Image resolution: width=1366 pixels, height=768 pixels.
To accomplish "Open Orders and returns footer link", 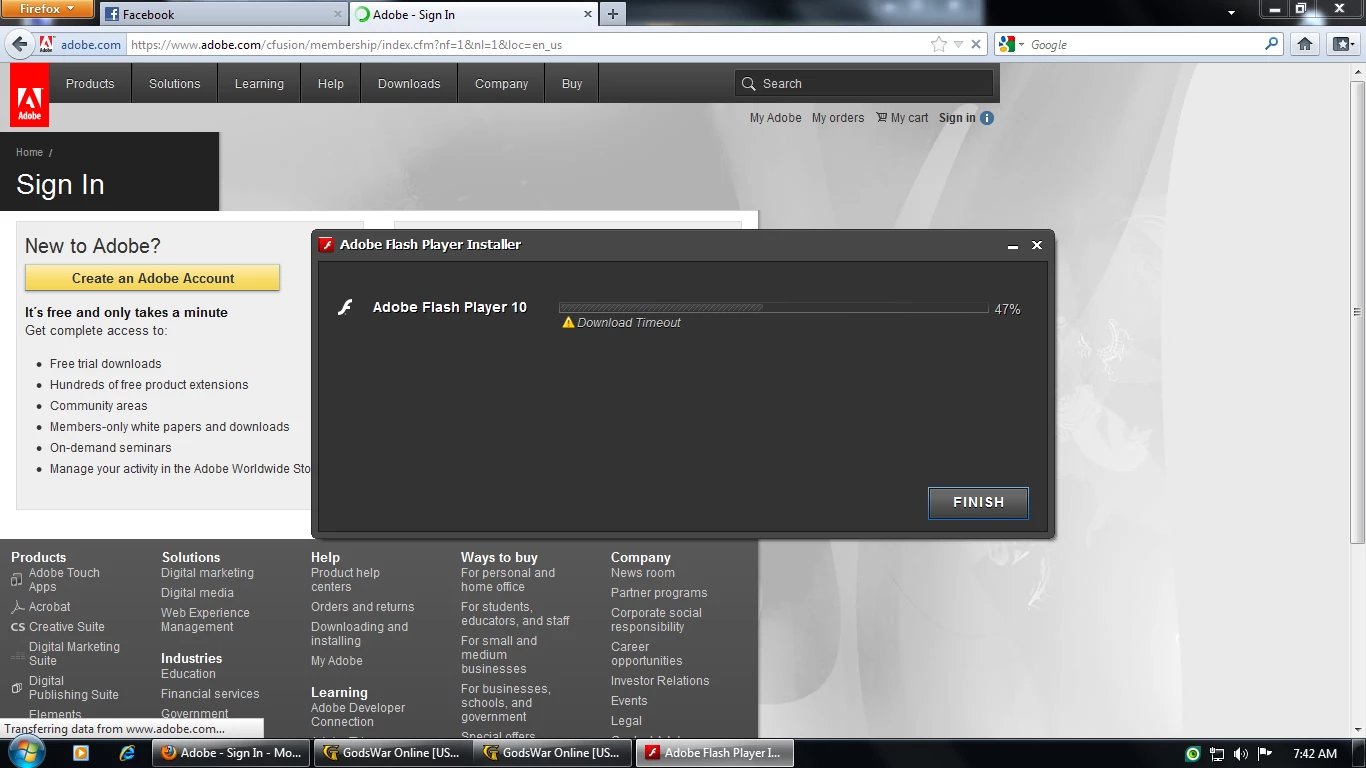I will tap(362, 607).
